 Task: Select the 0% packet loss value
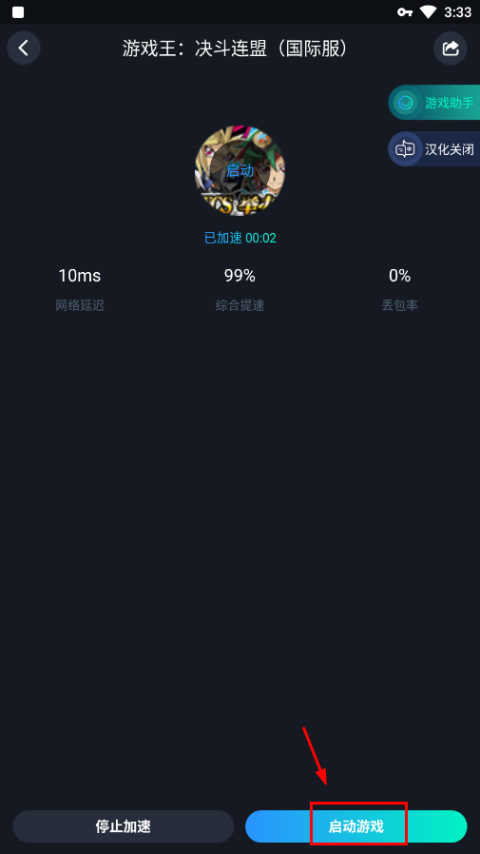tap(399, 276)
